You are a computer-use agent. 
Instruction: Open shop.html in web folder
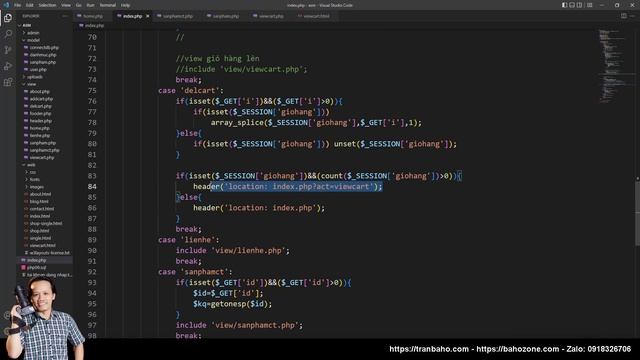click(39, 231)
